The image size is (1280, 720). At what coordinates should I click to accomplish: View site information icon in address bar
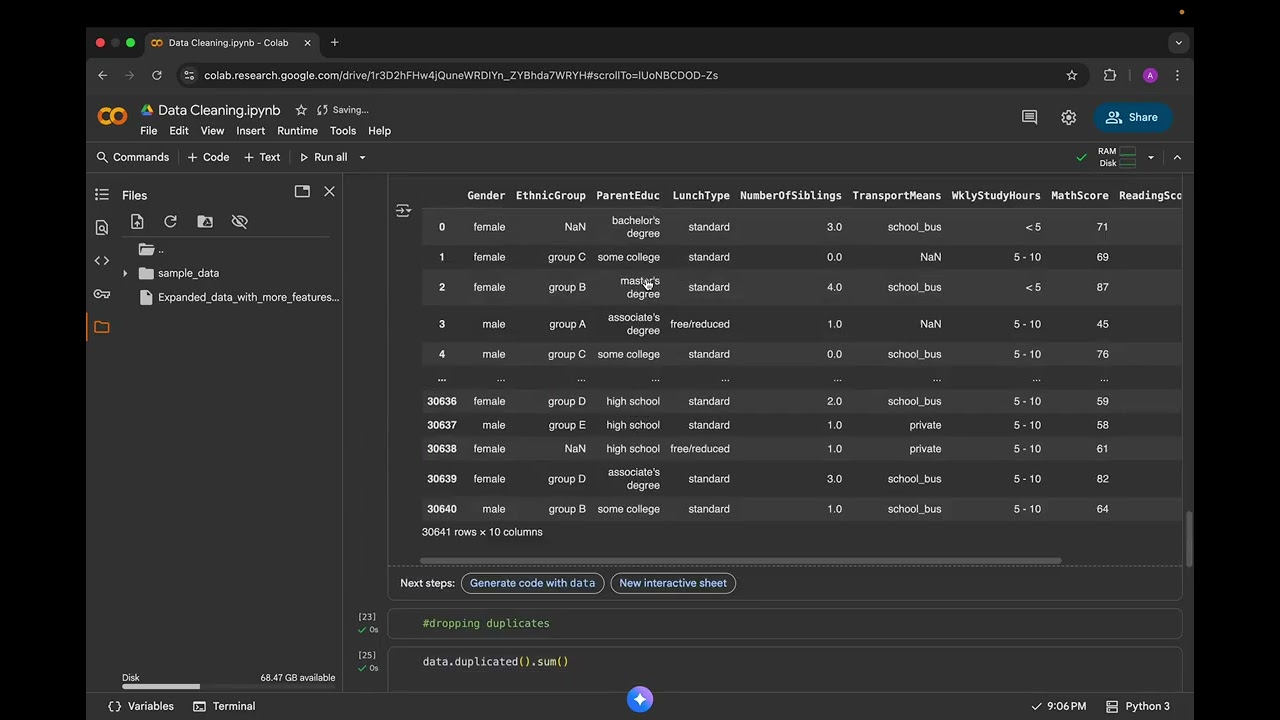click(190, 75)
